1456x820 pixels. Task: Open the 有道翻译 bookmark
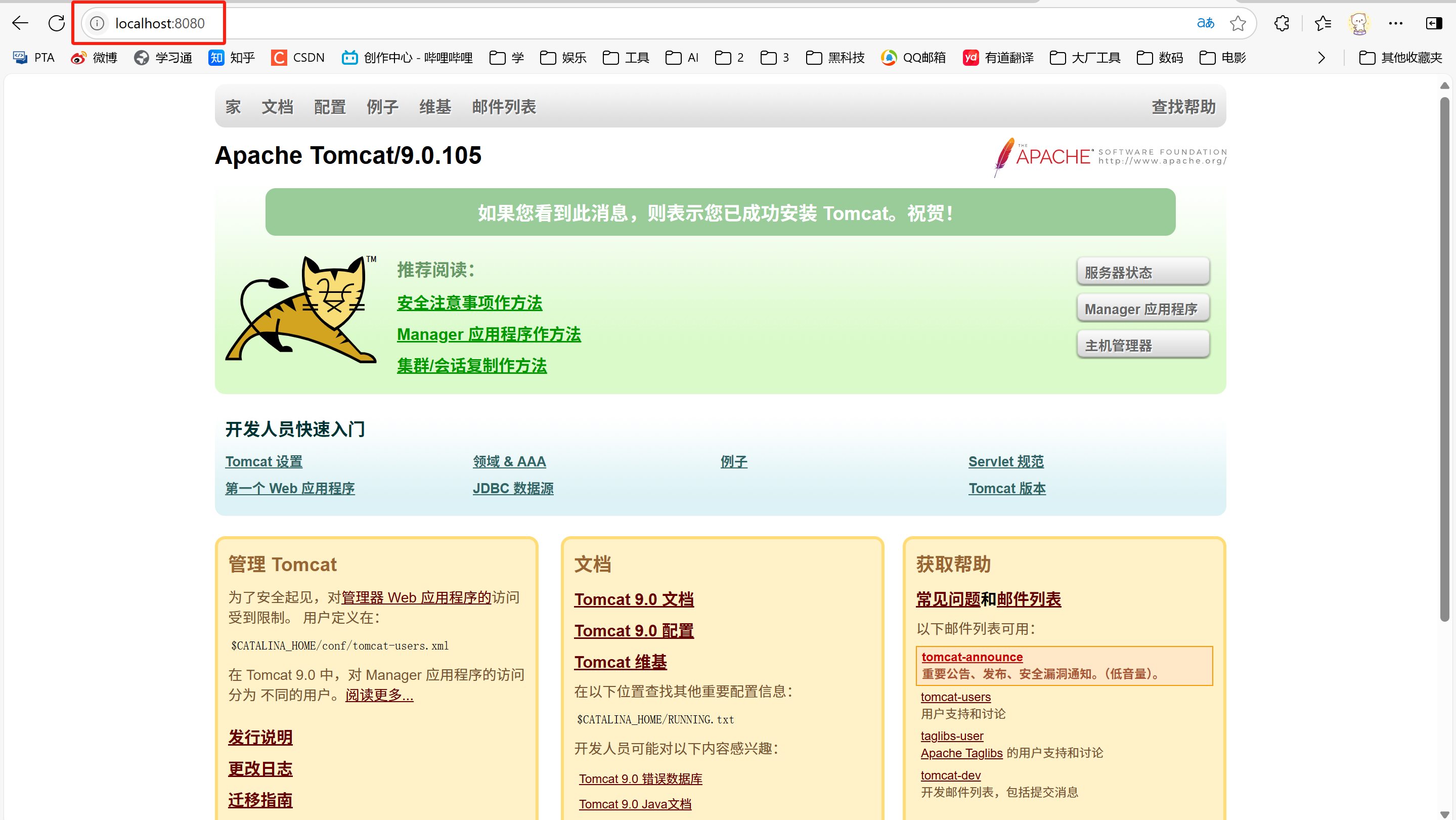pyautogui.click(x=998, y=57)
